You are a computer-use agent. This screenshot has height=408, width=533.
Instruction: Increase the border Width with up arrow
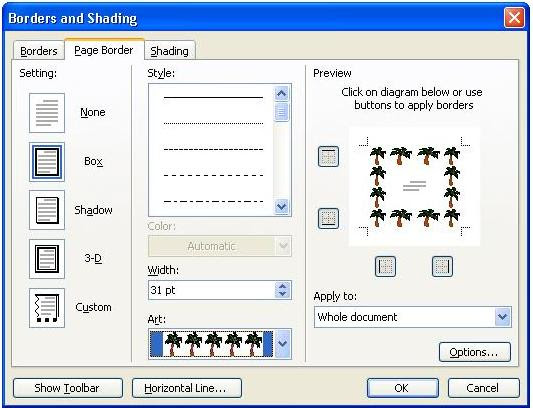pos(283,286)
